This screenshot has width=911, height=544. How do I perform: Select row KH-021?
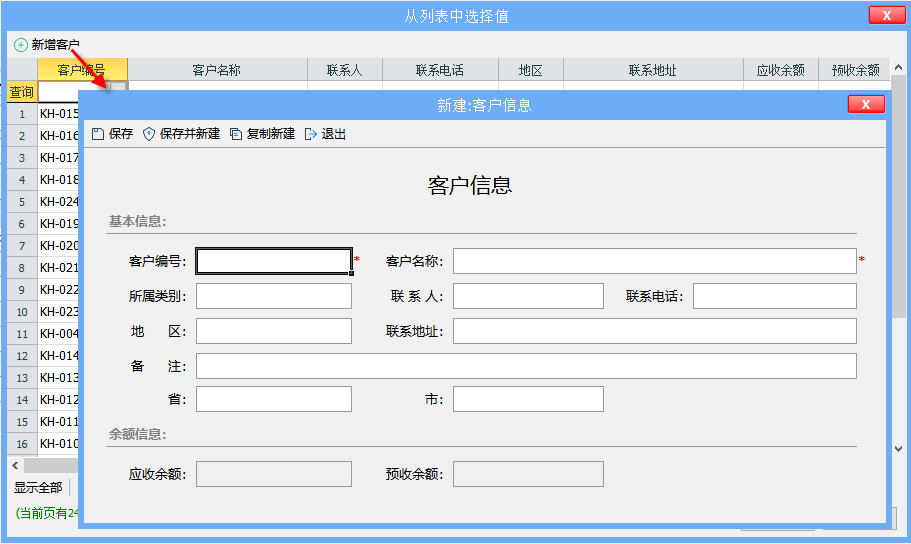coord(58,268)
